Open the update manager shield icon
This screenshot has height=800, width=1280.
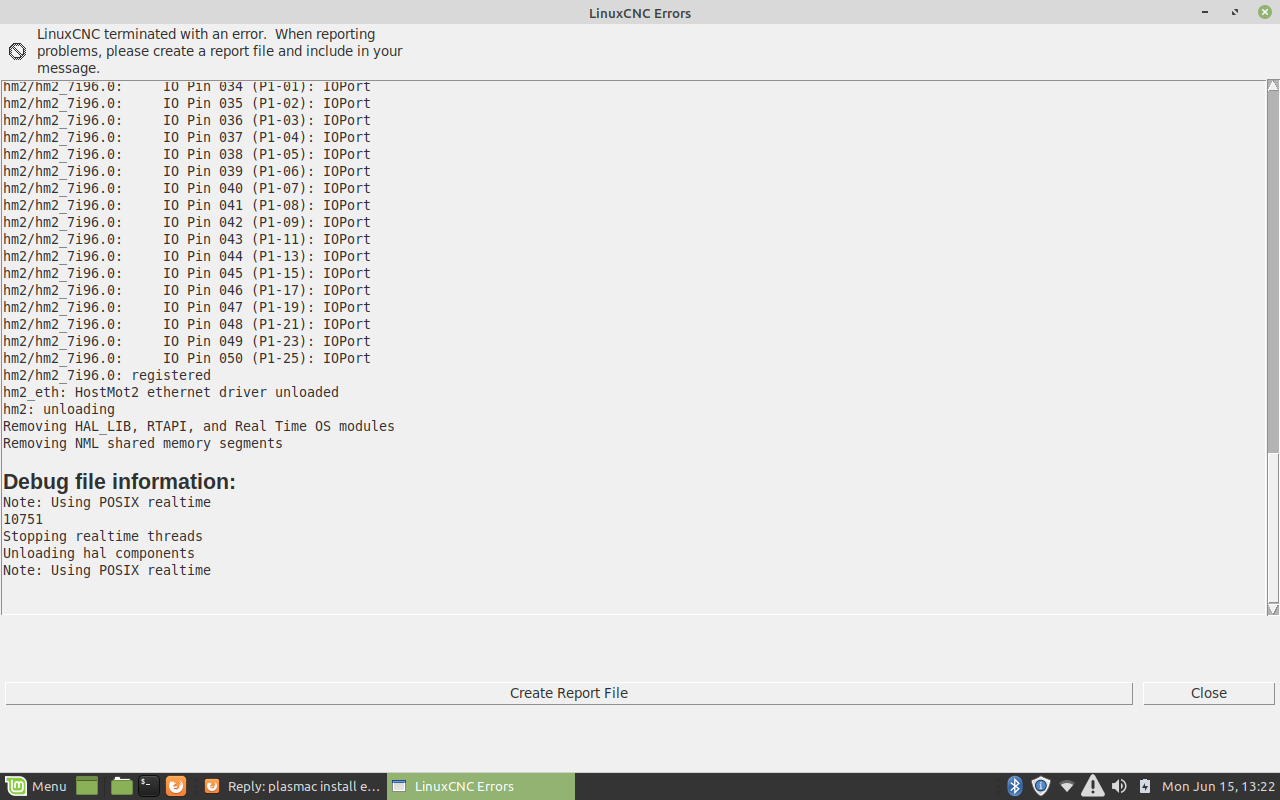[1040, 786]
